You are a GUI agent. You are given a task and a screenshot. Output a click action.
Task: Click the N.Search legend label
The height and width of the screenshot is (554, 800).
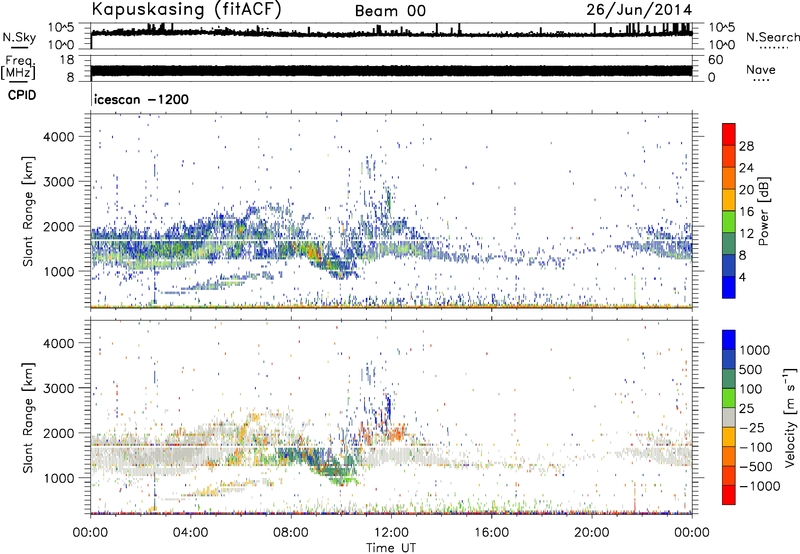coord(773,37)
